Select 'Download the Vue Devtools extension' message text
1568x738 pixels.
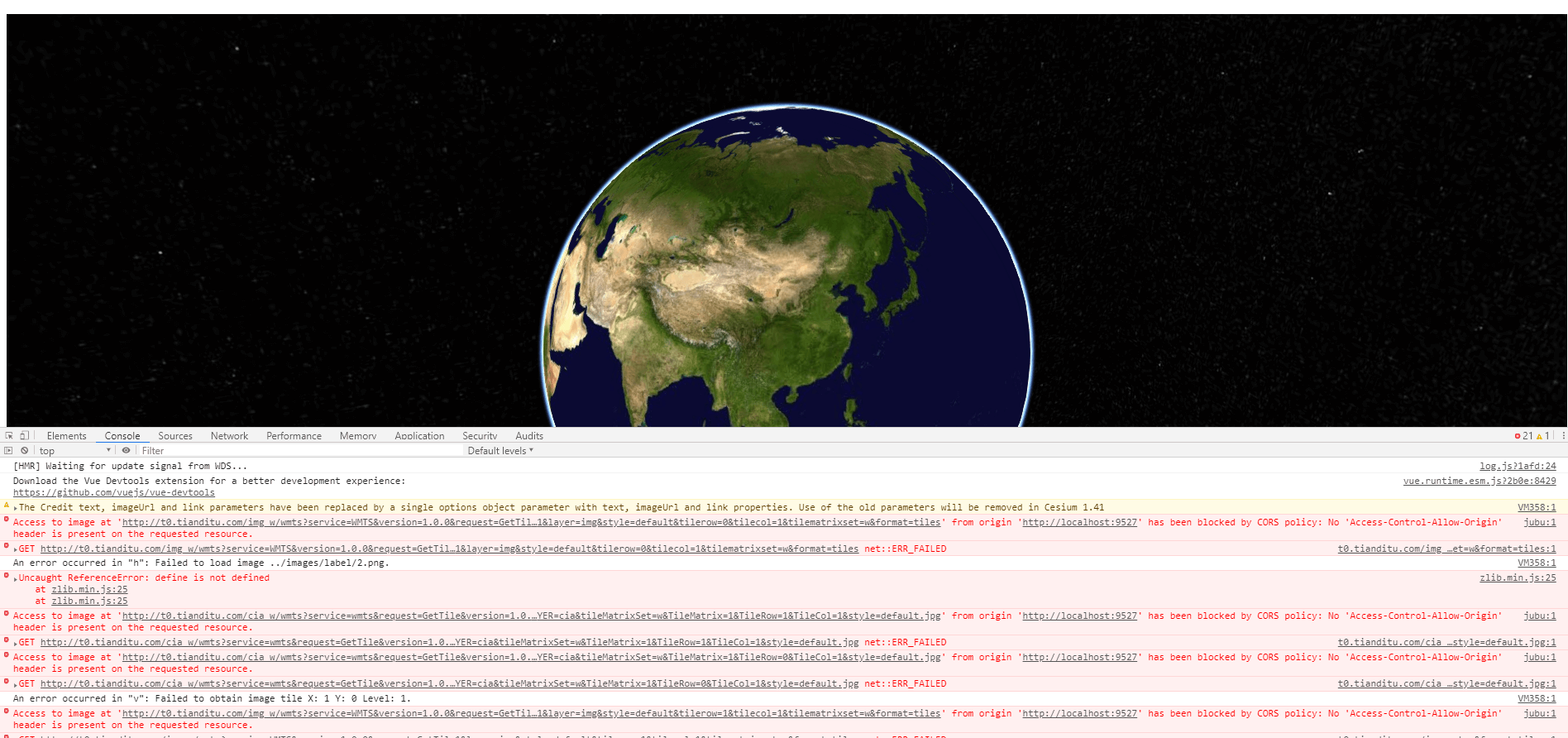[209, 482]
